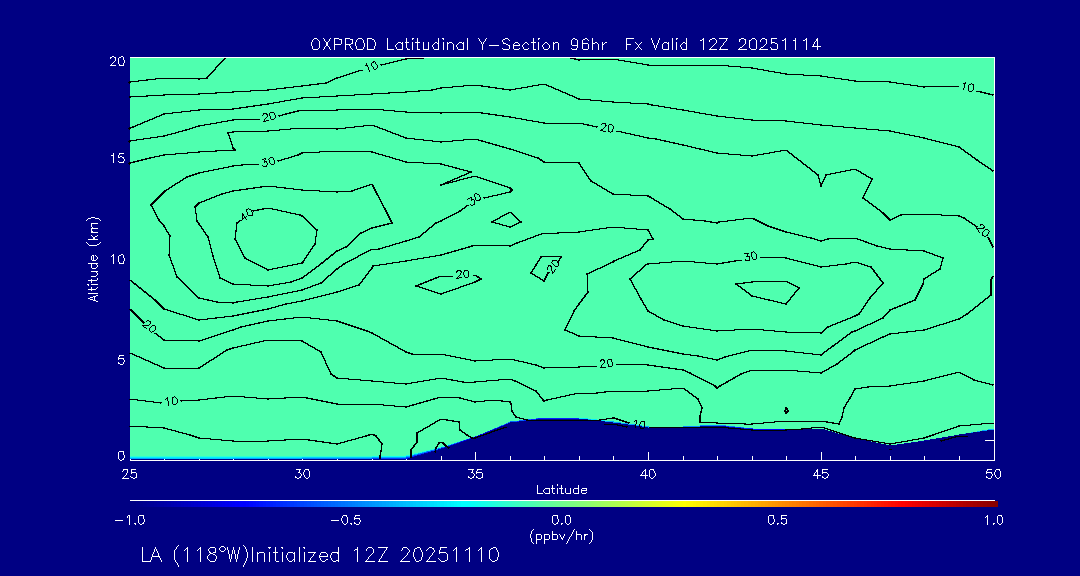Click the color bar value -1.0
The width and height of the screenshot is (1080, 576).
click(129, 520)
